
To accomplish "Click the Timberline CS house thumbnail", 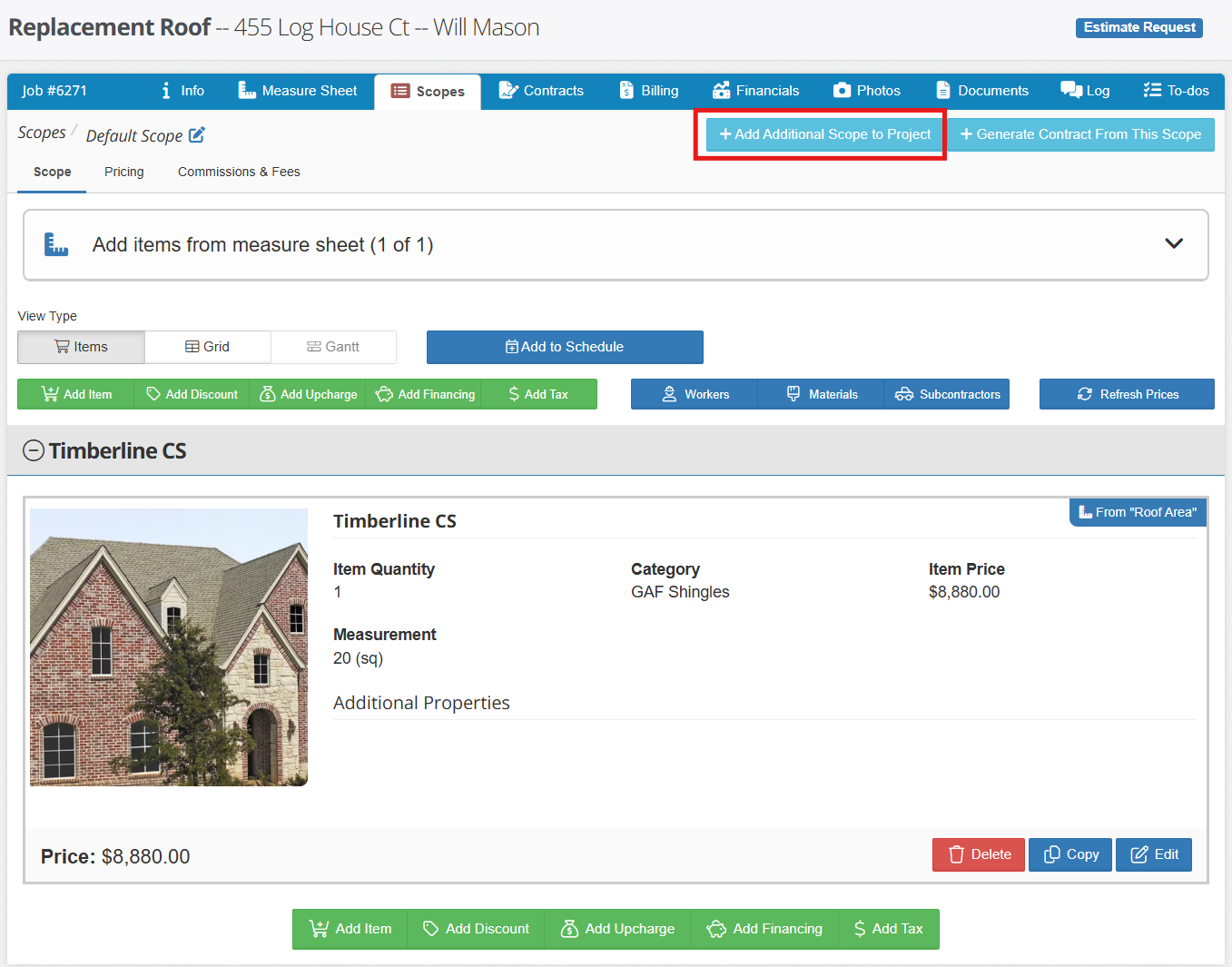I will pyautogui.click(x=169, y=646).
